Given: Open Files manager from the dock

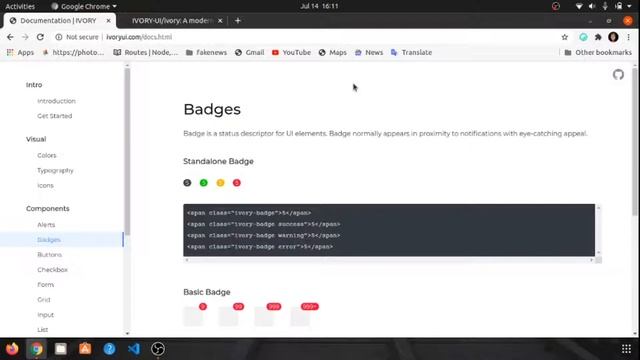Looking at the screenshot, I should pyautogui.click(x=61, y=349).
